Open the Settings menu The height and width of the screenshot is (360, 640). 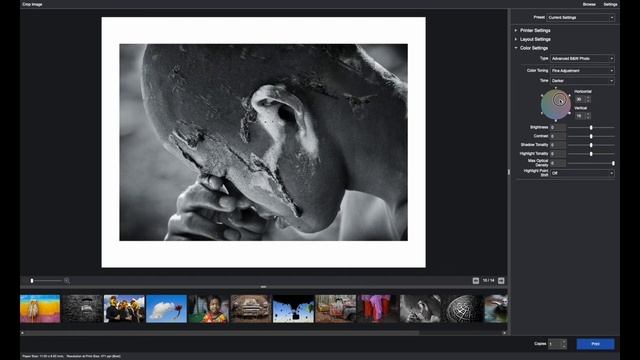pos(610,4)
